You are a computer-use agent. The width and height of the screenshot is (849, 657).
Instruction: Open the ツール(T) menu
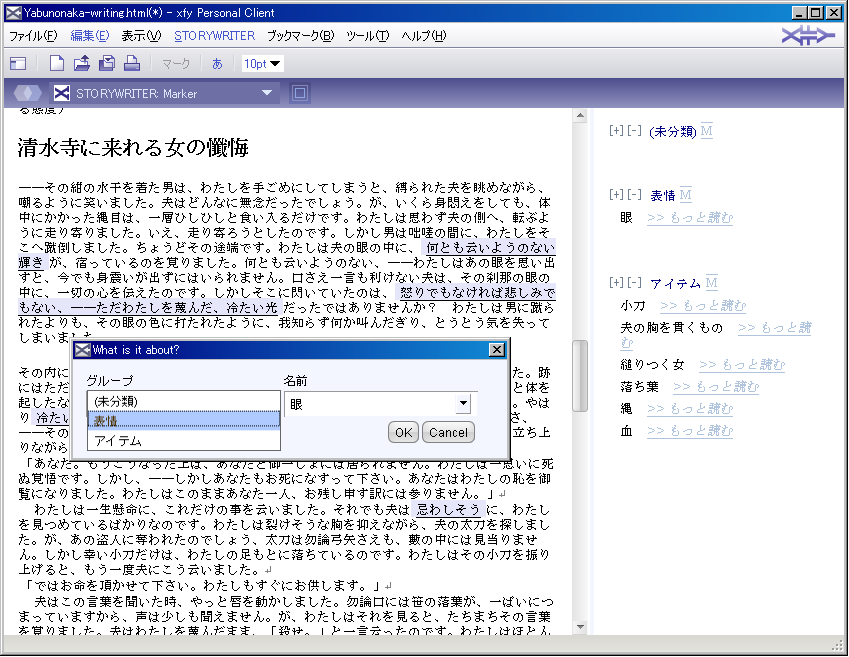coord(368,36)
